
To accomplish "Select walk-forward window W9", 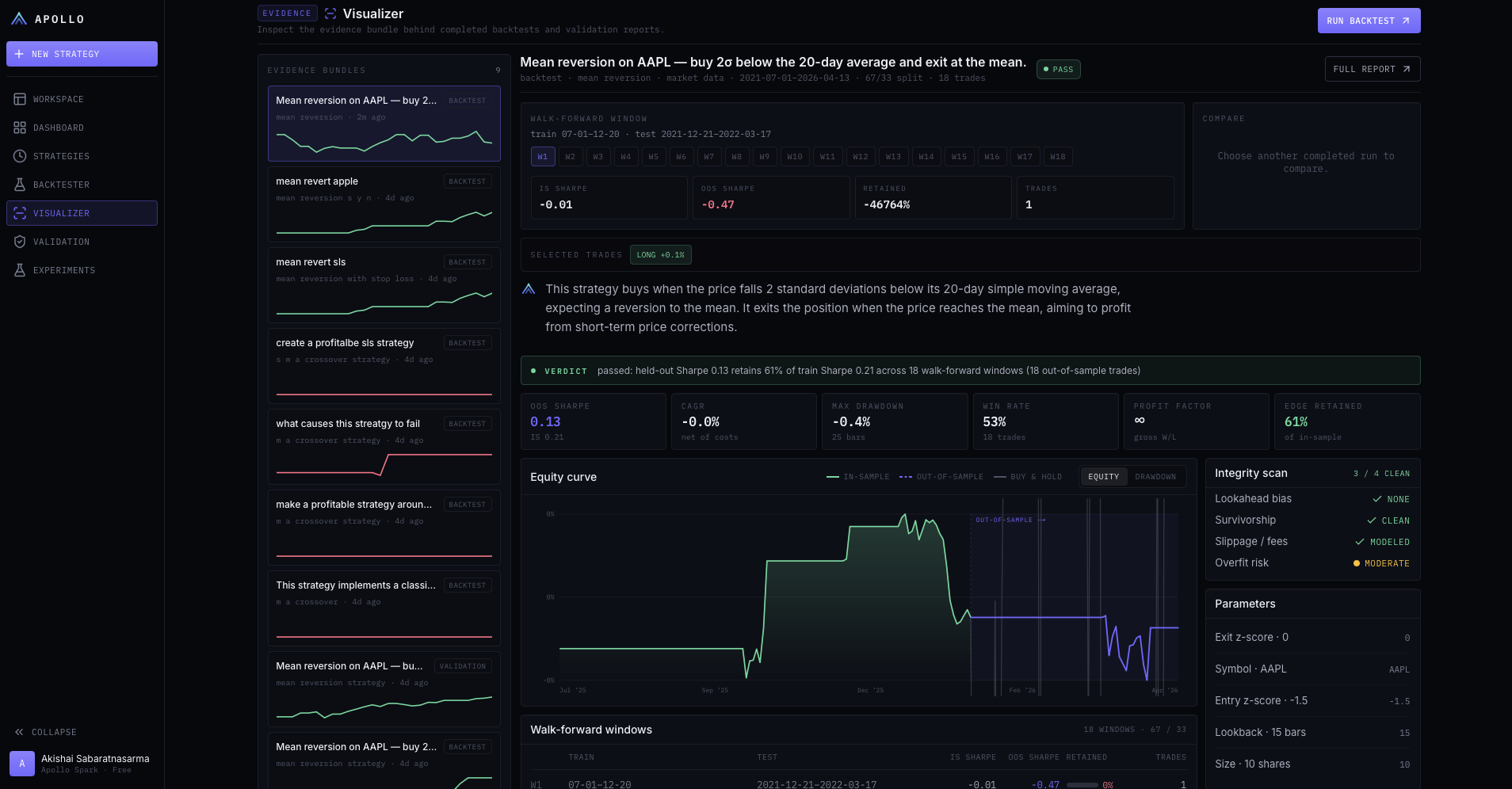I will (764, 157).
